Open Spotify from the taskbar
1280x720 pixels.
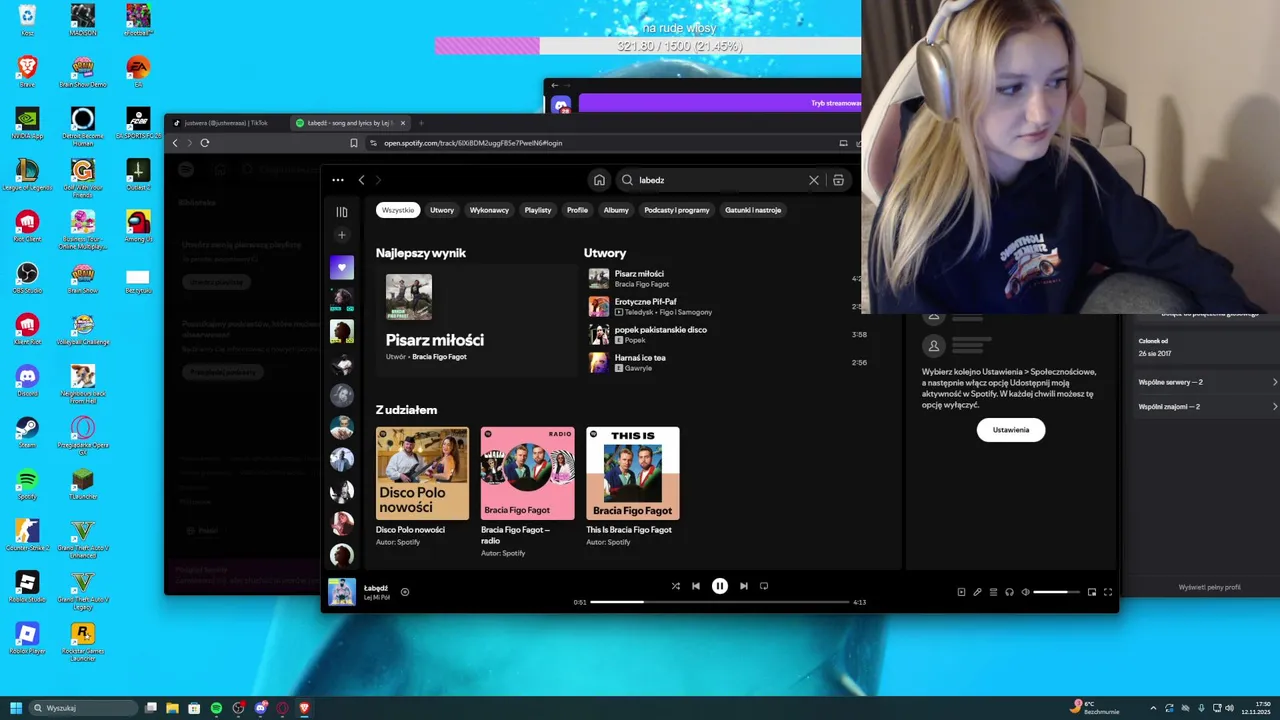(216, 708)
